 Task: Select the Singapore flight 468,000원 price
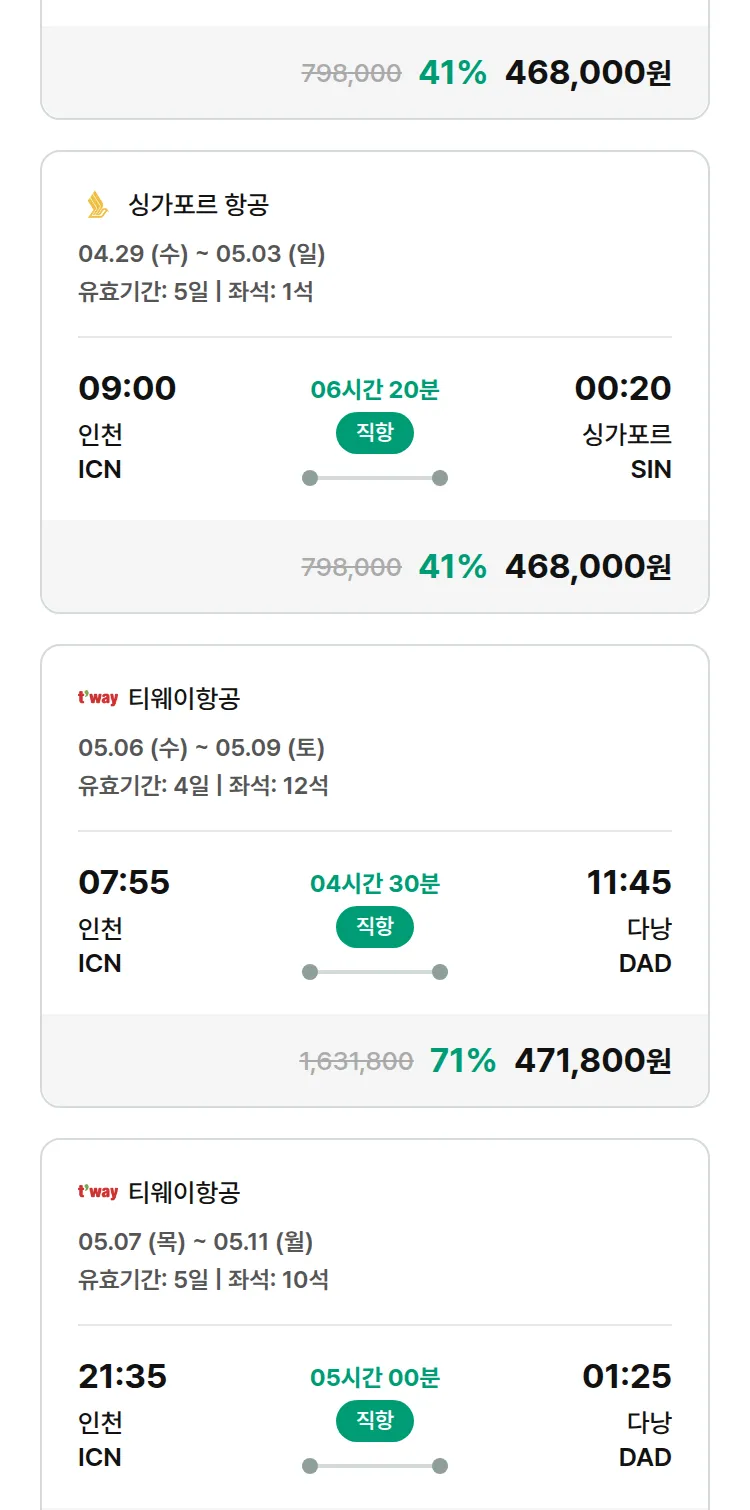click(588, 567)
